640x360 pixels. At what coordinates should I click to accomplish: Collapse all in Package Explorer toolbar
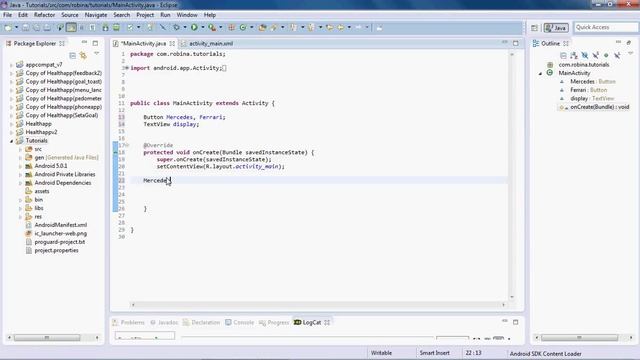click(72, 55)
